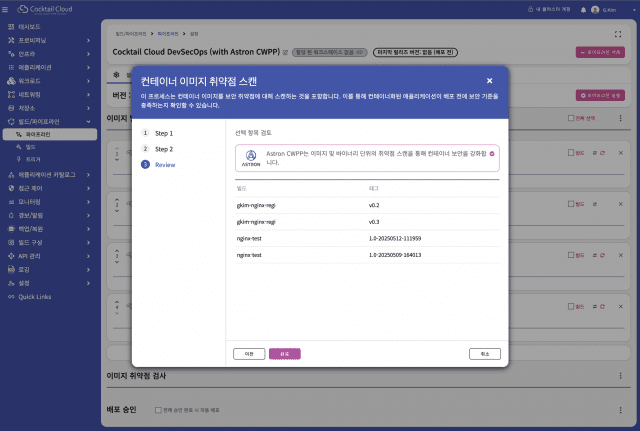Select 빌드 submenu item
Viewport: 640px width, 431px height.
tap(27, 147)
